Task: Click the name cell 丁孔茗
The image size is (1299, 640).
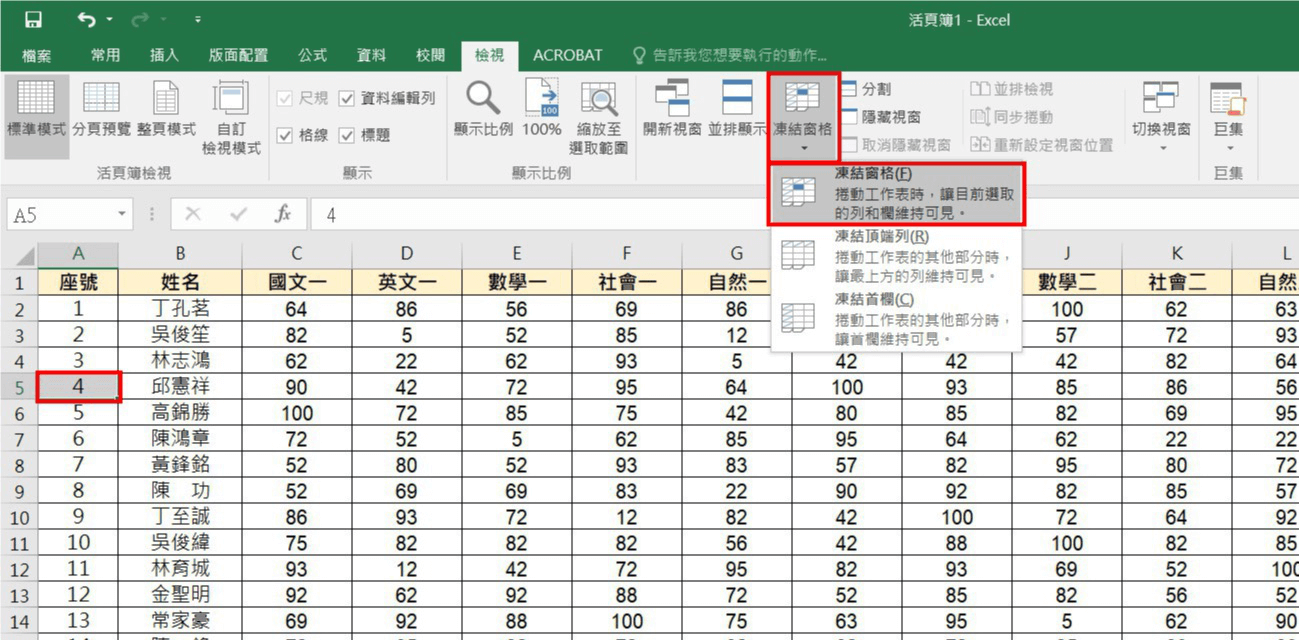Action: coord(179,308)
